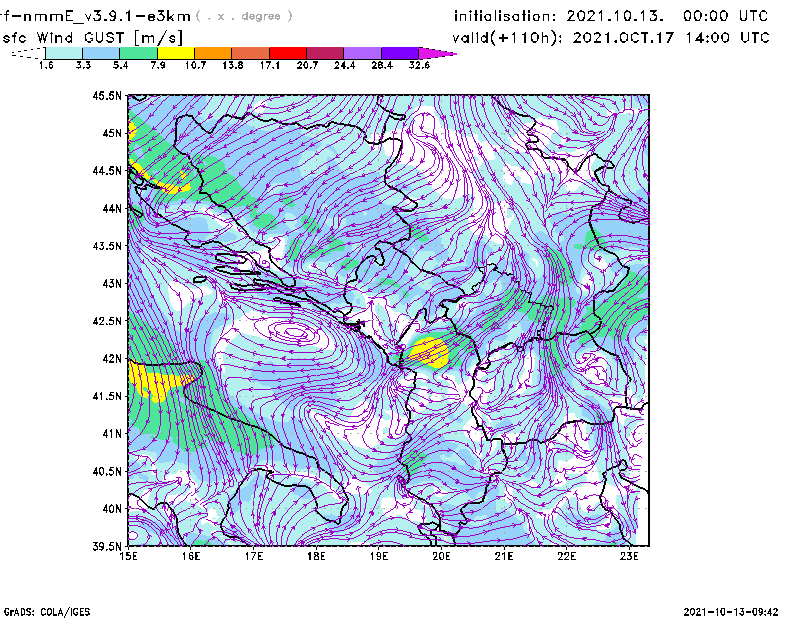This screenshot has width=800, height=618.
Task: Click the 44N latitude label
Action: point(112,208)
